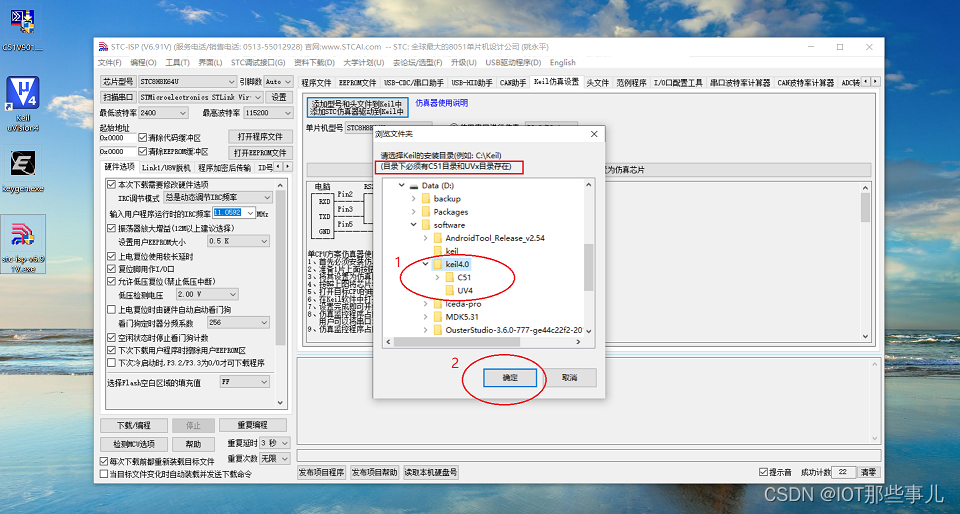Open the 最低波特率 2400 dropdown
This screenshot has width=960, height=514.
tap(163, 113)
